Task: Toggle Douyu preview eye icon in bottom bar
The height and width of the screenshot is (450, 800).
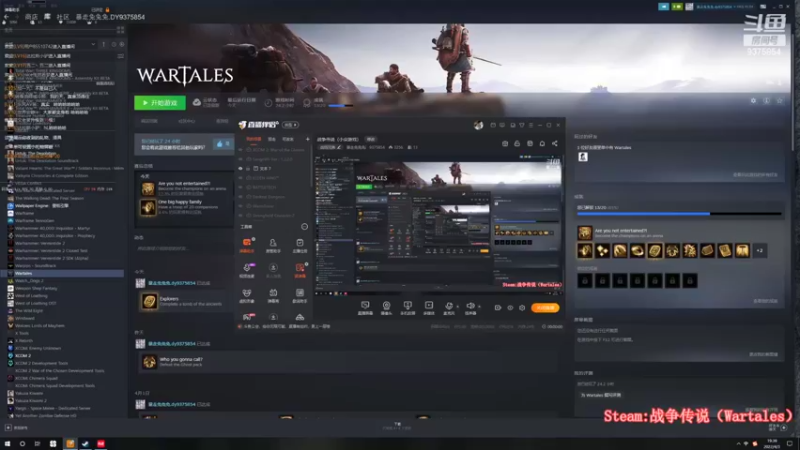Action: tap(510, 308)
